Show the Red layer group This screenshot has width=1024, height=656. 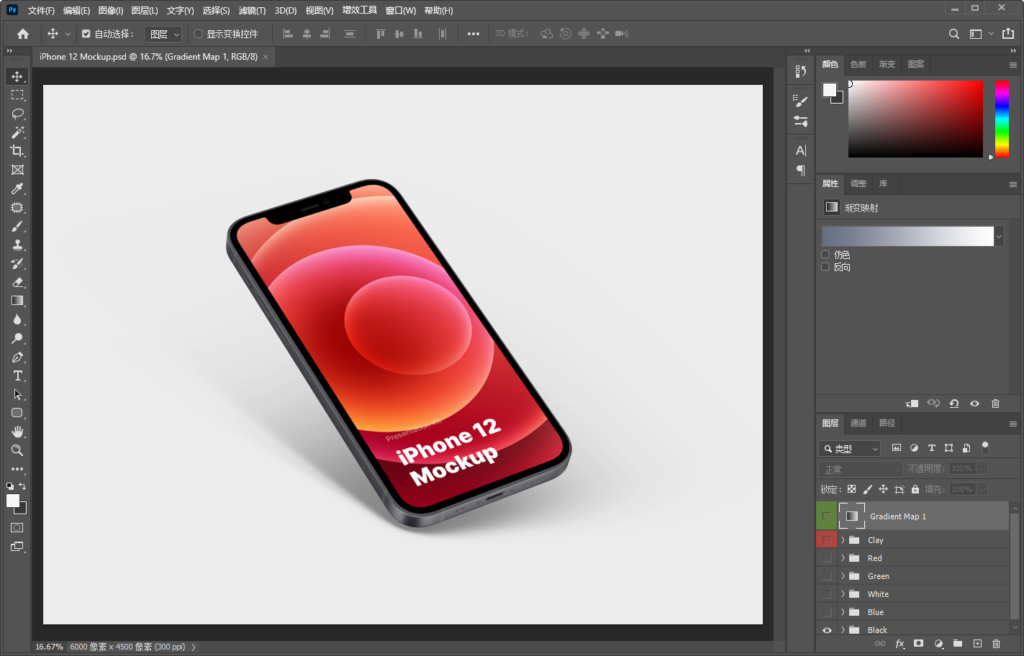pos(827,558)
